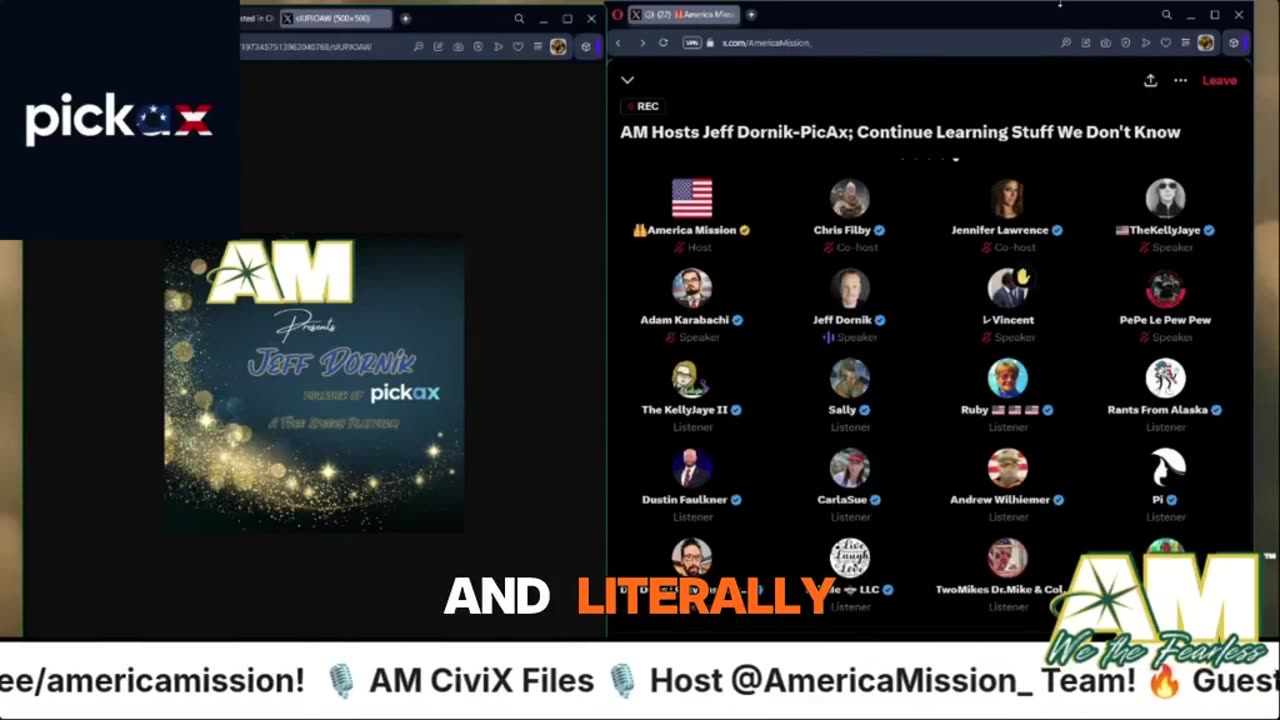Open Chris Filby co-host profile
Image resolution: width=1280 pixels, height=720 pixels.
(x=850, y=198)
